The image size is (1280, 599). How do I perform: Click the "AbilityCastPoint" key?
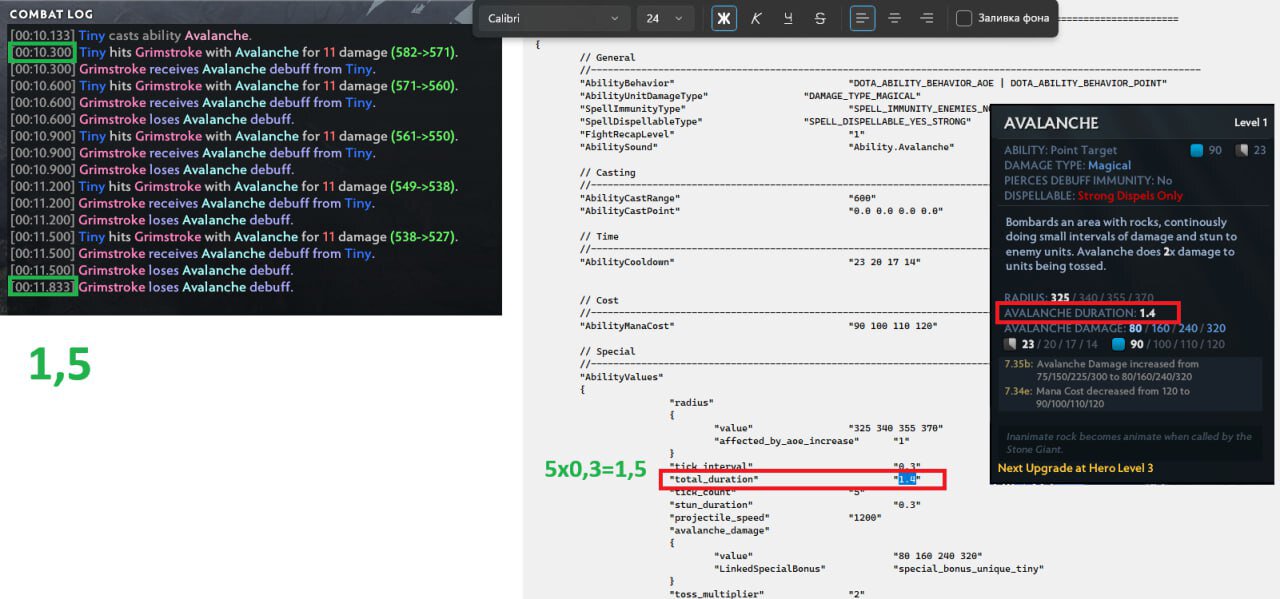[x=630, y=211]
